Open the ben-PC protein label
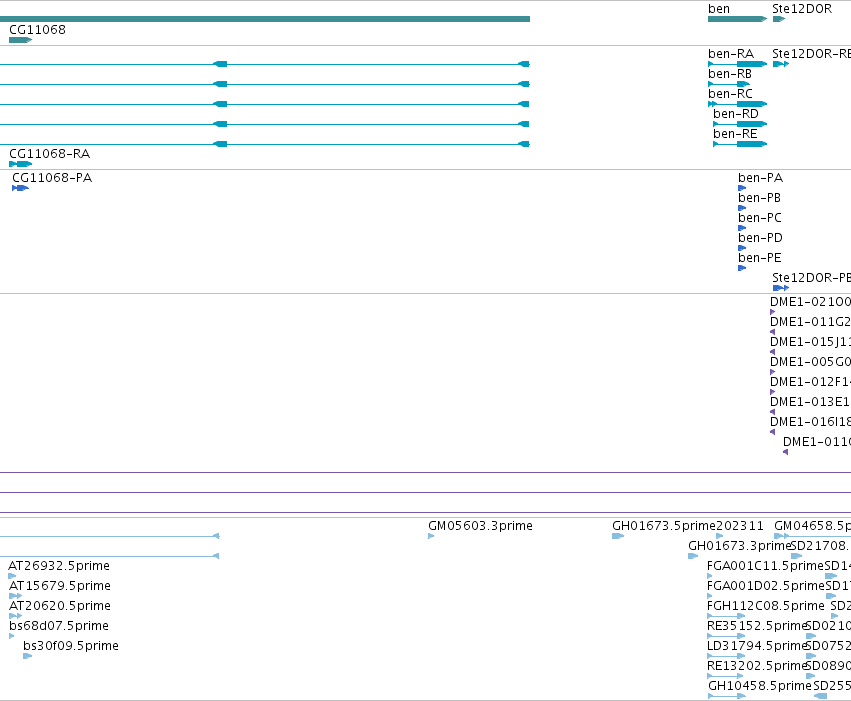The width and height of the screenshot is (851, 701). click(x=759, y=219)
